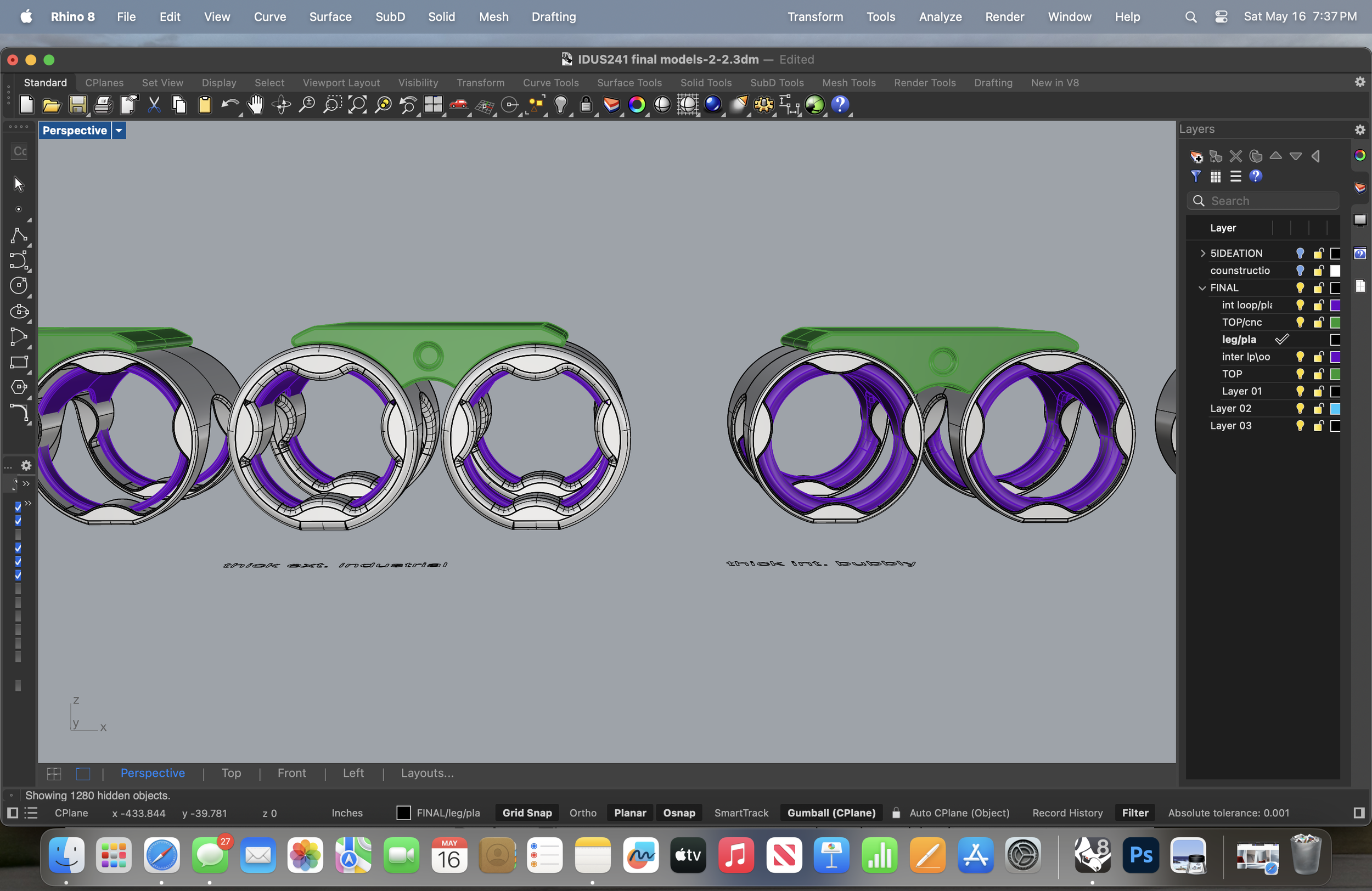Hide the TOP/cnc layer with its bulb
Image resolution: width=1372 pixels, height=891 pixels.
tap(1300, 322)
